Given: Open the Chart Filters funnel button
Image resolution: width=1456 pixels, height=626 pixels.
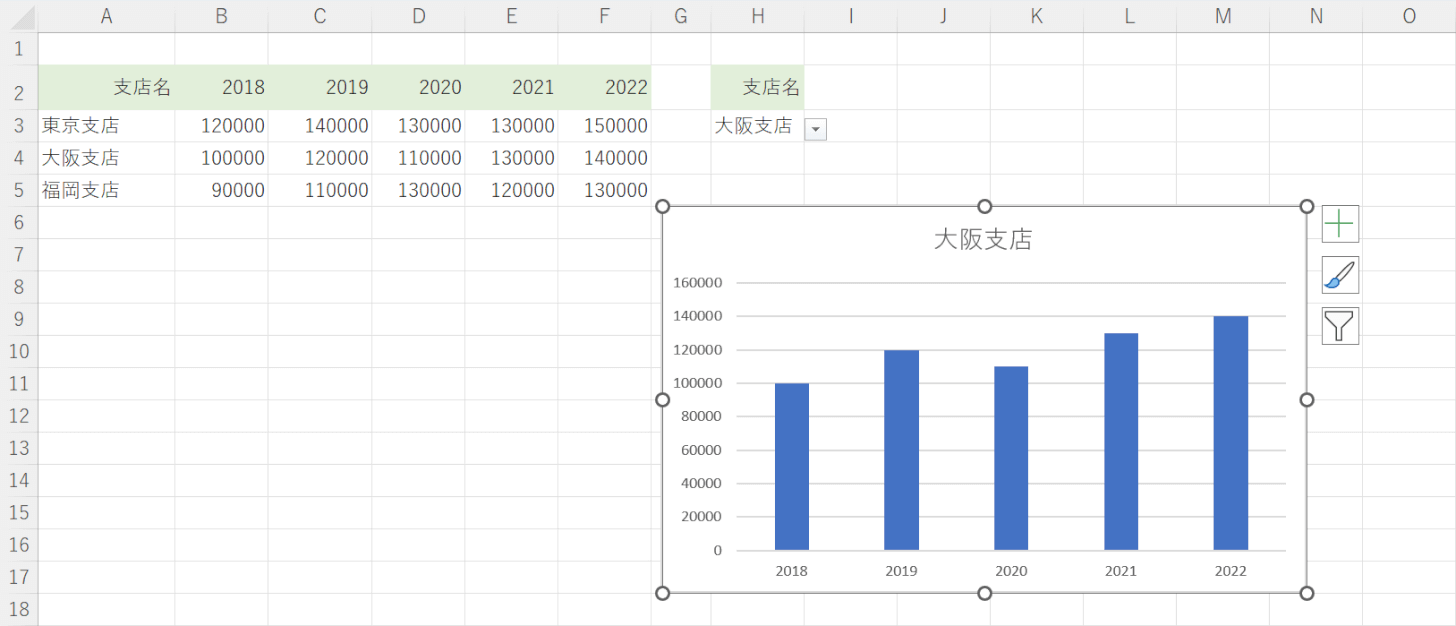Looking at the screenshot, I should (x=1340, y=326).
